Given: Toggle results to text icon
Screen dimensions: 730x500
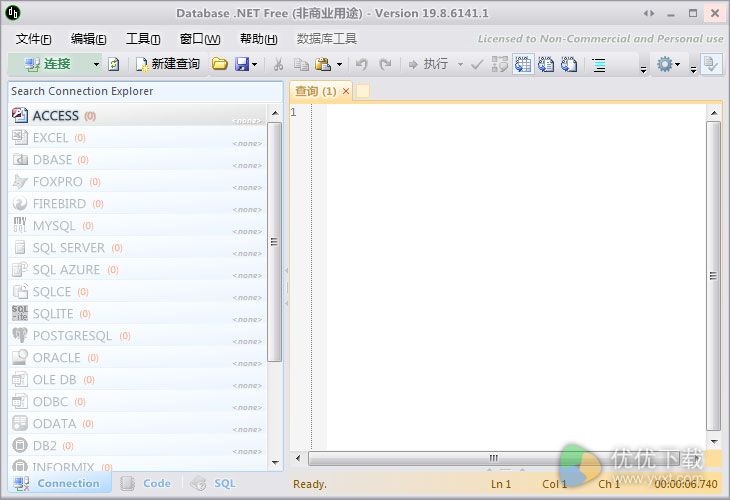Looking at the screenshot, I should (546, 64).
